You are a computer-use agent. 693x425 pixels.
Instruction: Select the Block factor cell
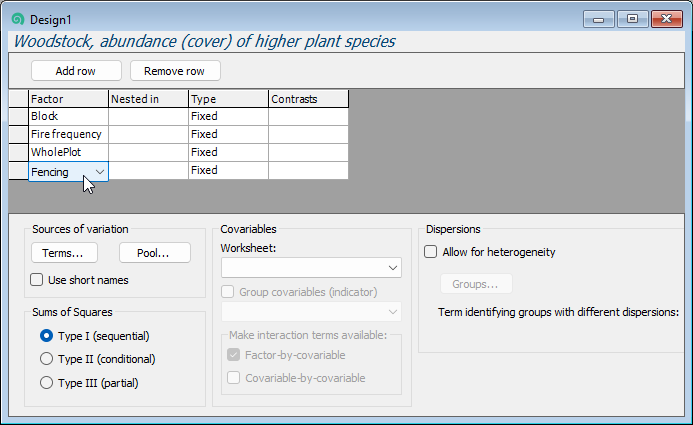coord(68,116)
